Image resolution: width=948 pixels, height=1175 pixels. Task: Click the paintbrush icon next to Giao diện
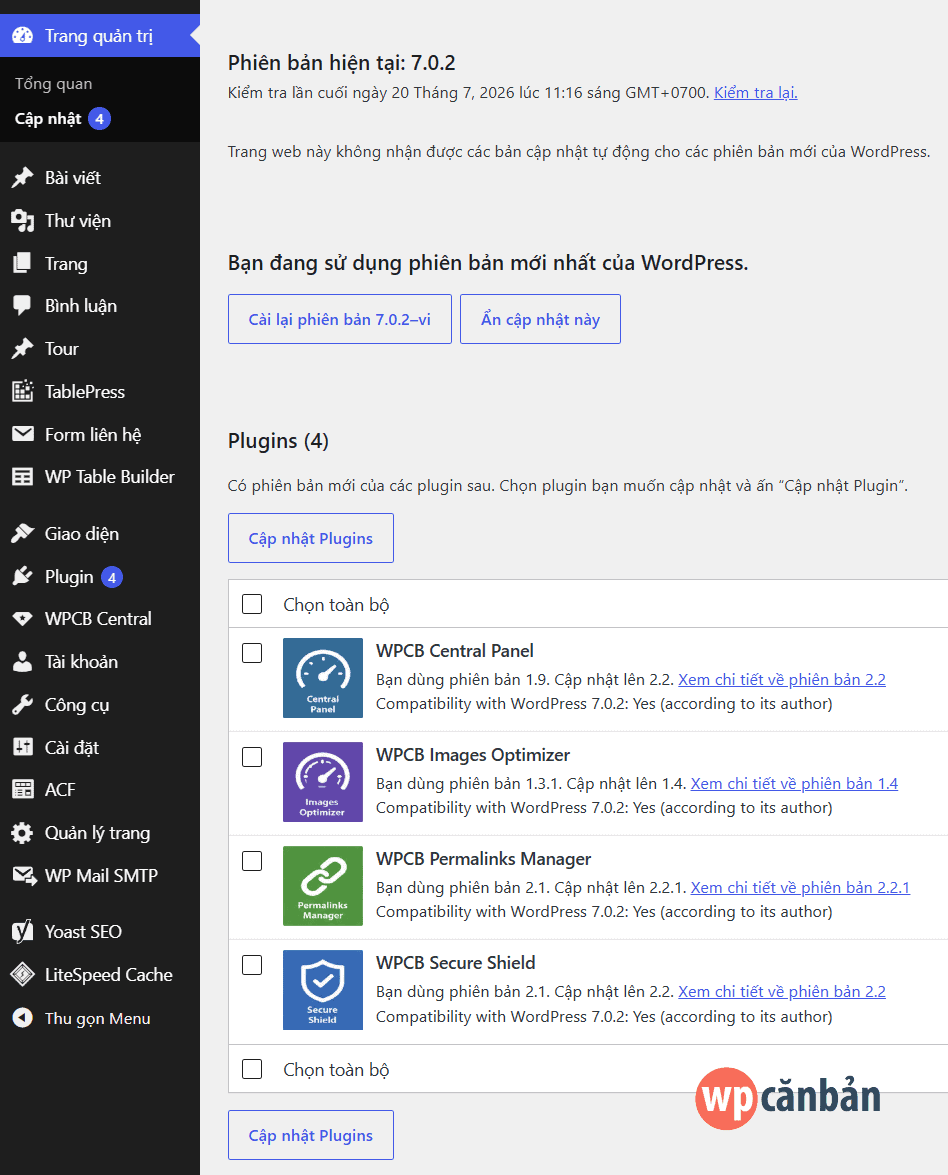pos(22,534)
